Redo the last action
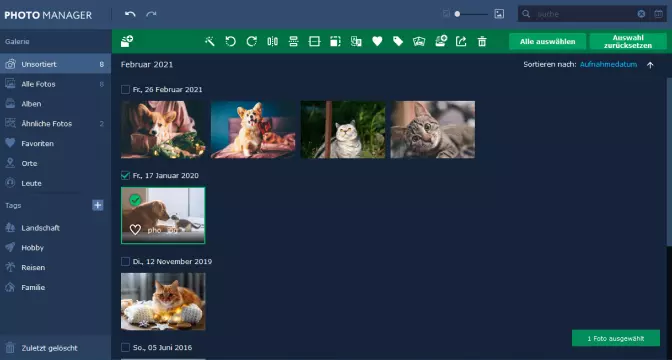 click(151, 14)
